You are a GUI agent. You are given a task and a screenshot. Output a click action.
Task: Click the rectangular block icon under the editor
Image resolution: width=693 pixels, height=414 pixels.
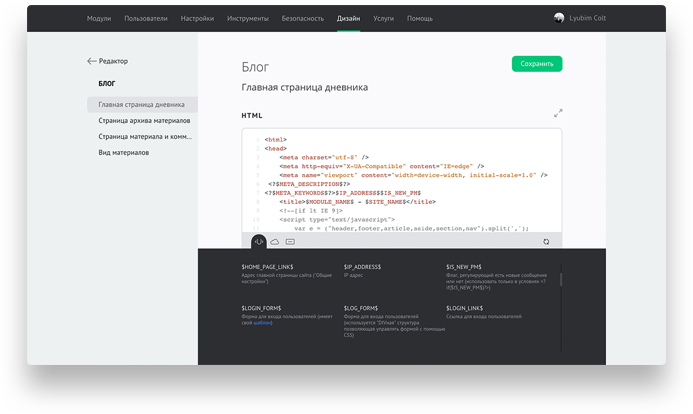[290, 242]
